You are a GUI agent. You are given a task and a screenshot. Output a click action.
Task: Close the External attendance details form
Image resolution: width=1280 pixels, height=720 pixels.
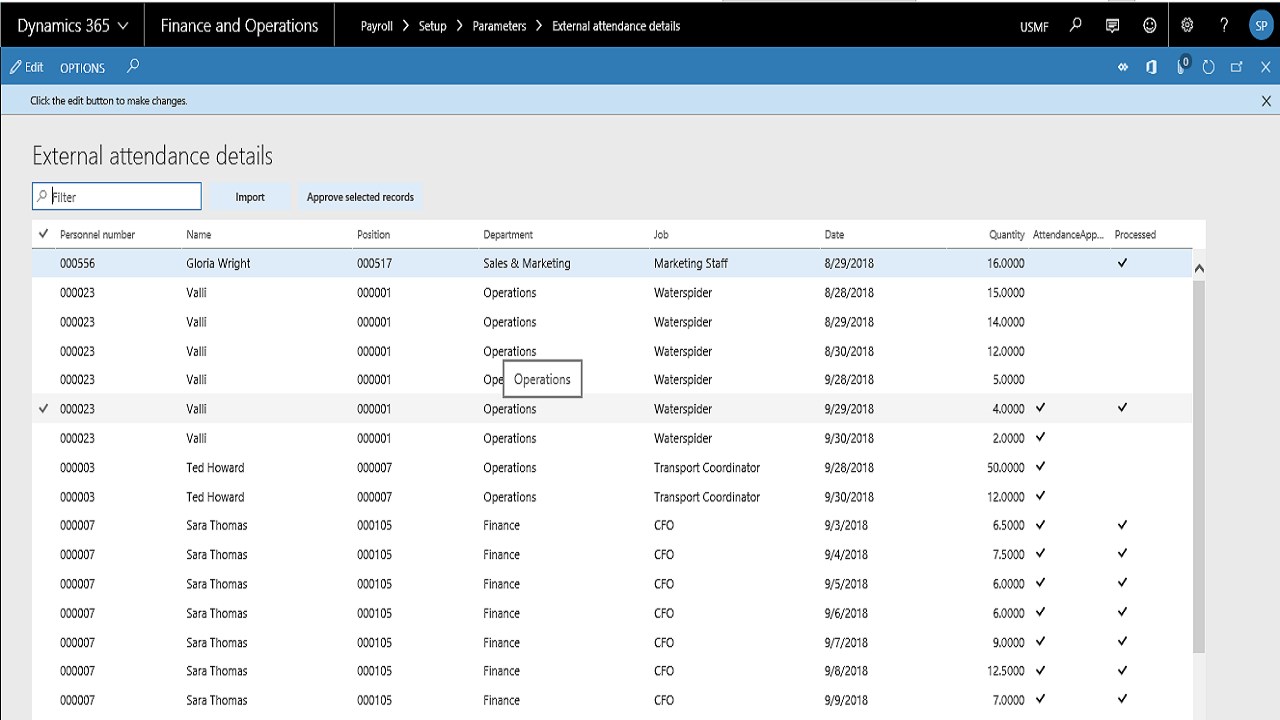click(x=1265, y=67)
